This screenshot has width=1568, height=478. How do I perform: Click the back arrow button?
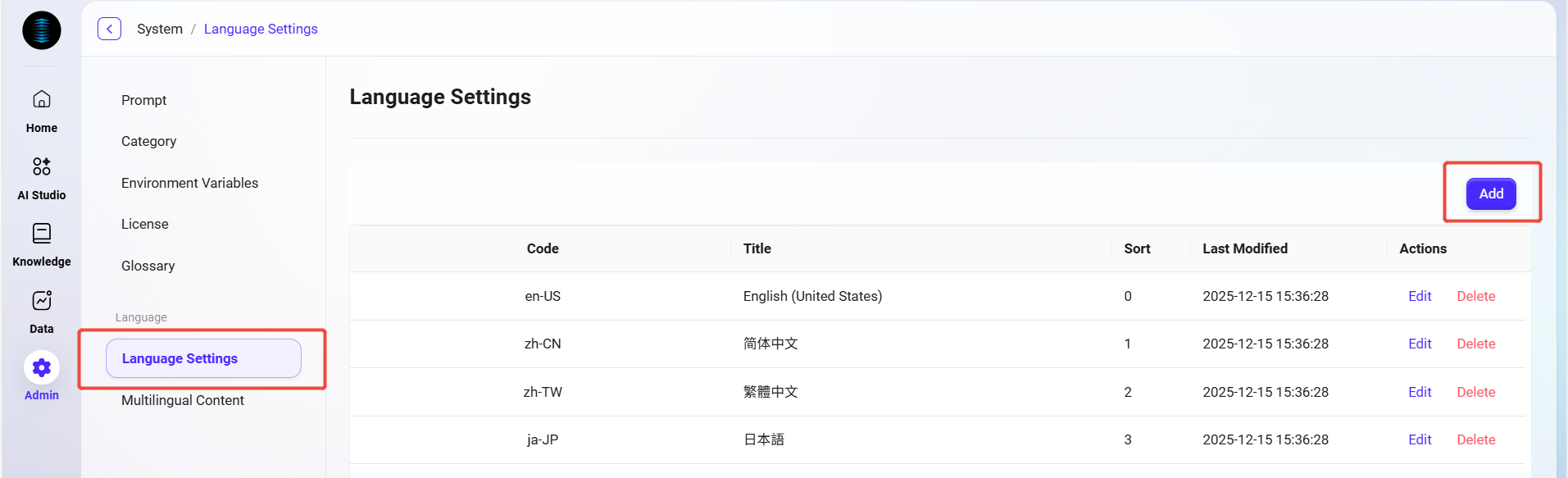click(x=109, y=29)
